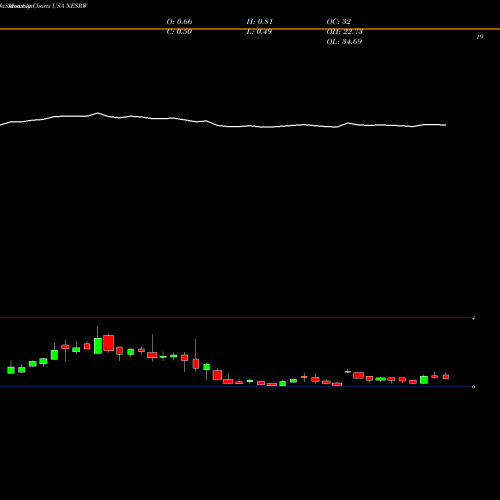This screenshot has height=500, width=500.
Task: Click the "OL: 34.69" readout
Action: [344, 42]
